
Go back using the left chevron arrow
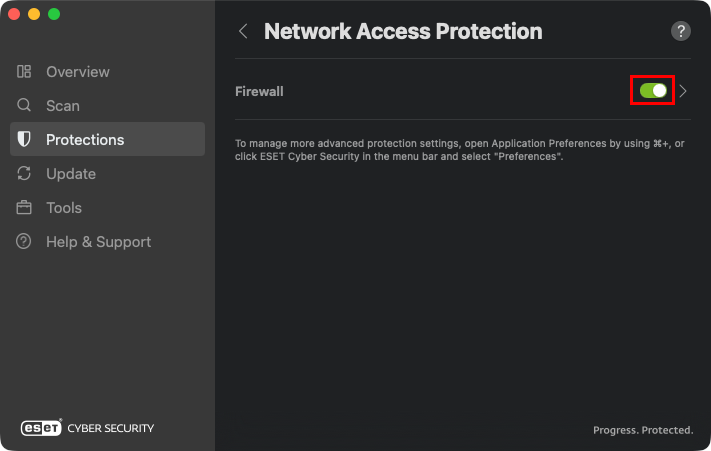243,31
